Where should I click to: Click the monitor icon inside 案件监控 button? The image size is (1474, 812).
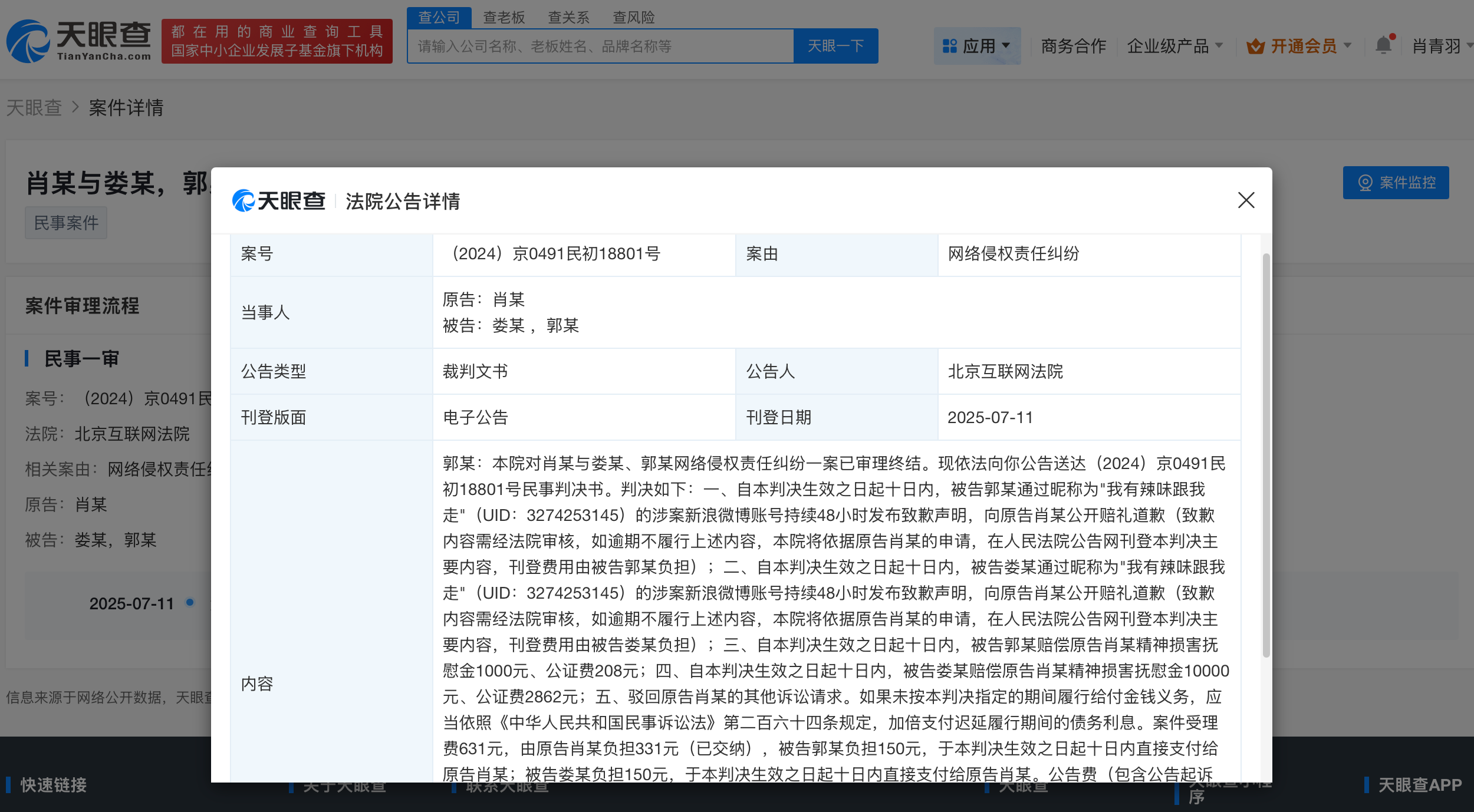click(1366, 183)
